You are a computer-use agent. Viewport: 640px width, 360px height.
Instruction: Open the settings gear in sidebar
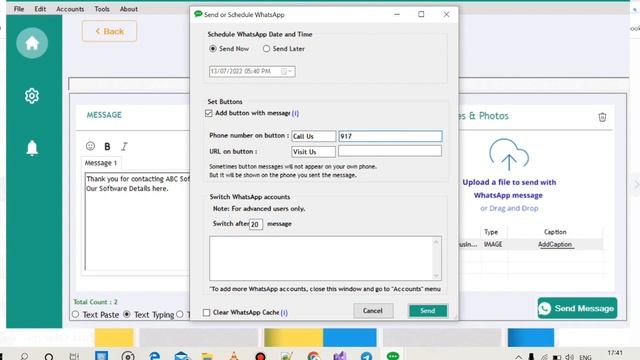coord(32,96)
